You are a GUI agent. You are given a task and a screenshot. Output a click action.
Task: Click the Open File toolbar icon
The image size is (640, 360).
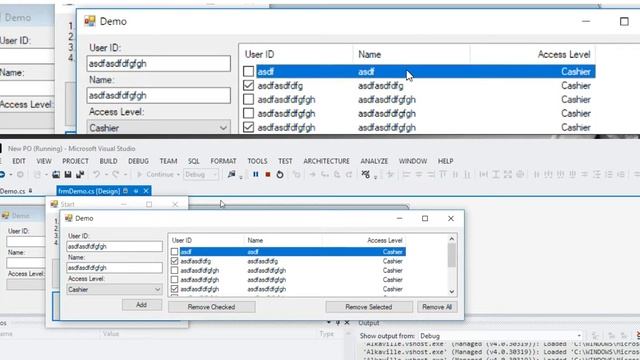56,175
